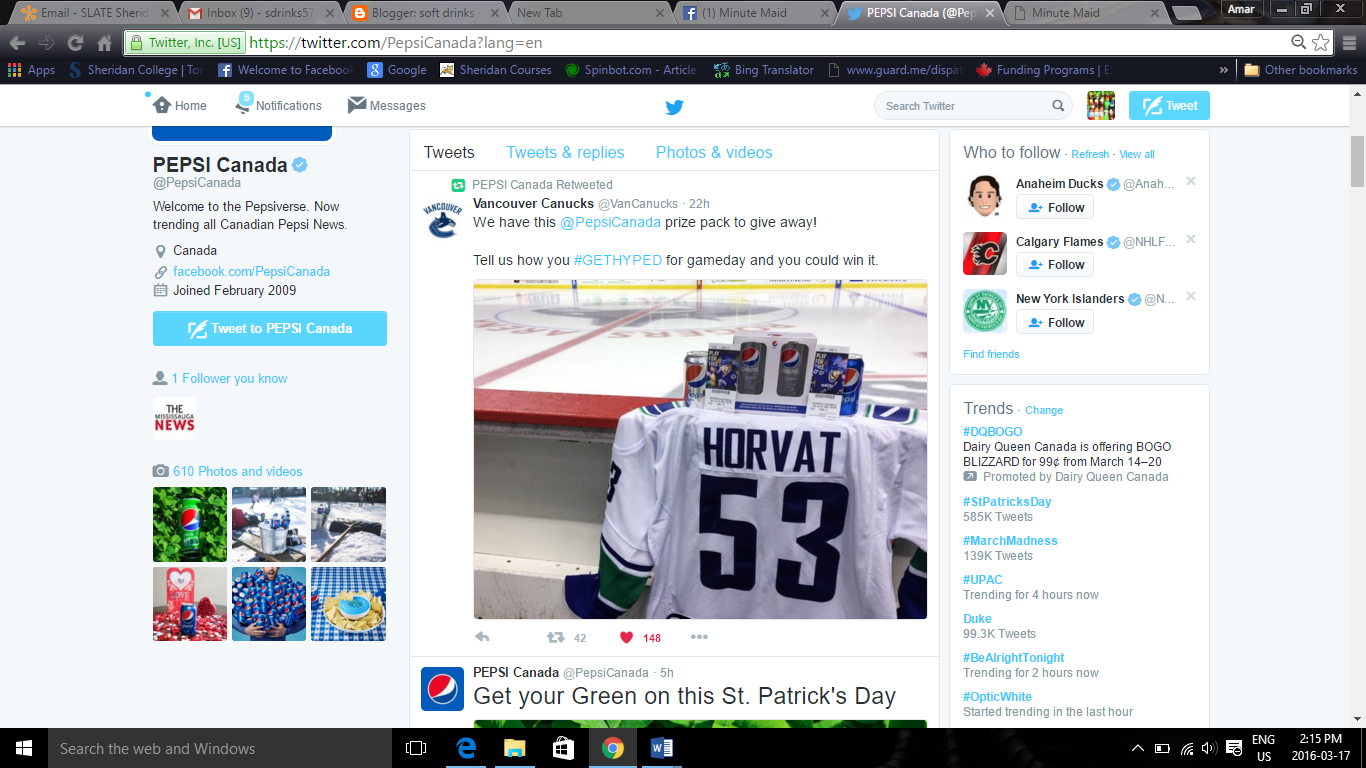Open facebook.com/PepsiCanada profile link
Viewport: 1366px width, 768px height.
click(x=251, y=271)
